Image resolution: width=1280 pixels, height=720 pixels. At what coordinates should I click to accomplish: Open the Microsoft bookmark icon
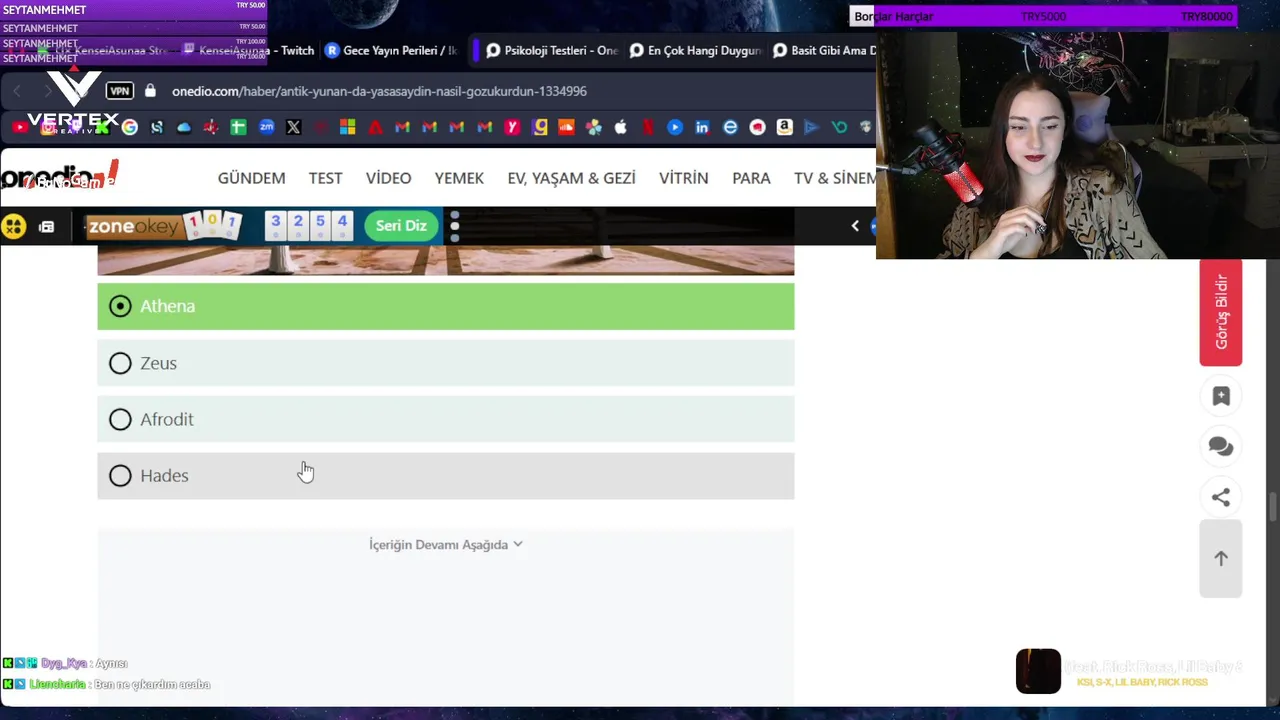pyautogui.click(x=347, y=127)
